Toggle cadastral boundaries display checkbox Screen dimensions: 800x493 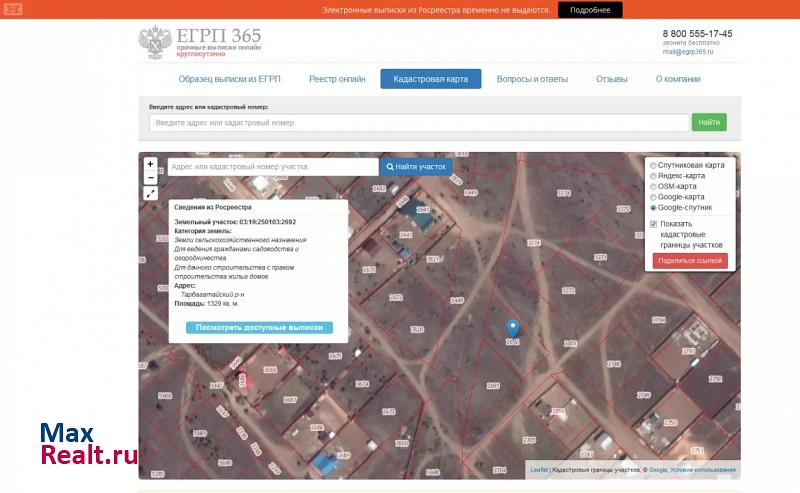coord(654,224)
